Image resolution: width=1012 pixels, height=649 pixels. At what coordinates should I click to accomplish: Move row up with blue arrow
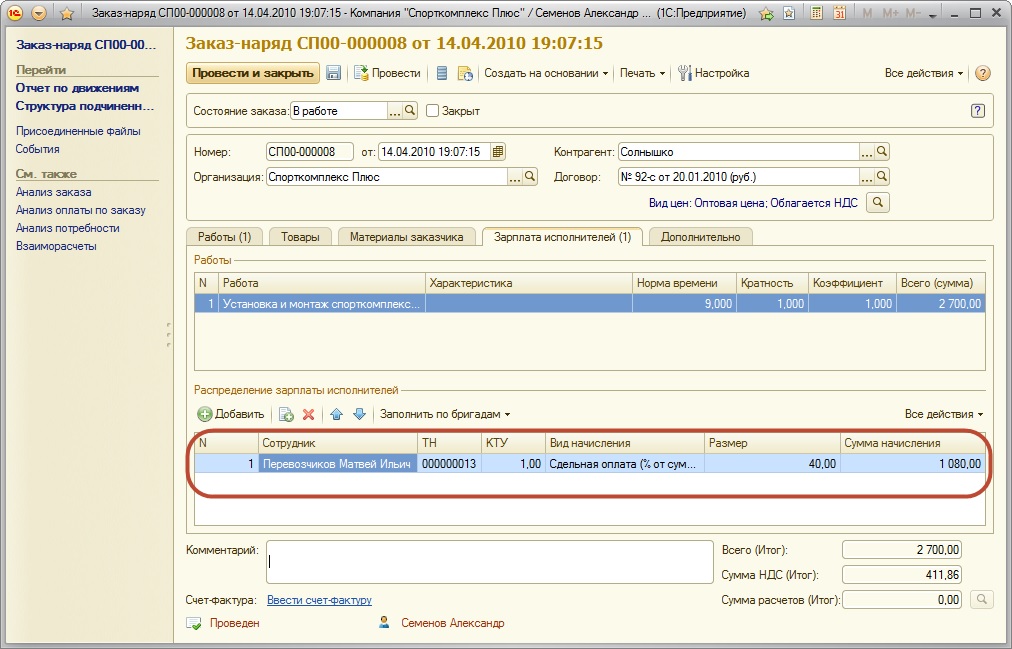pos(337,414)
